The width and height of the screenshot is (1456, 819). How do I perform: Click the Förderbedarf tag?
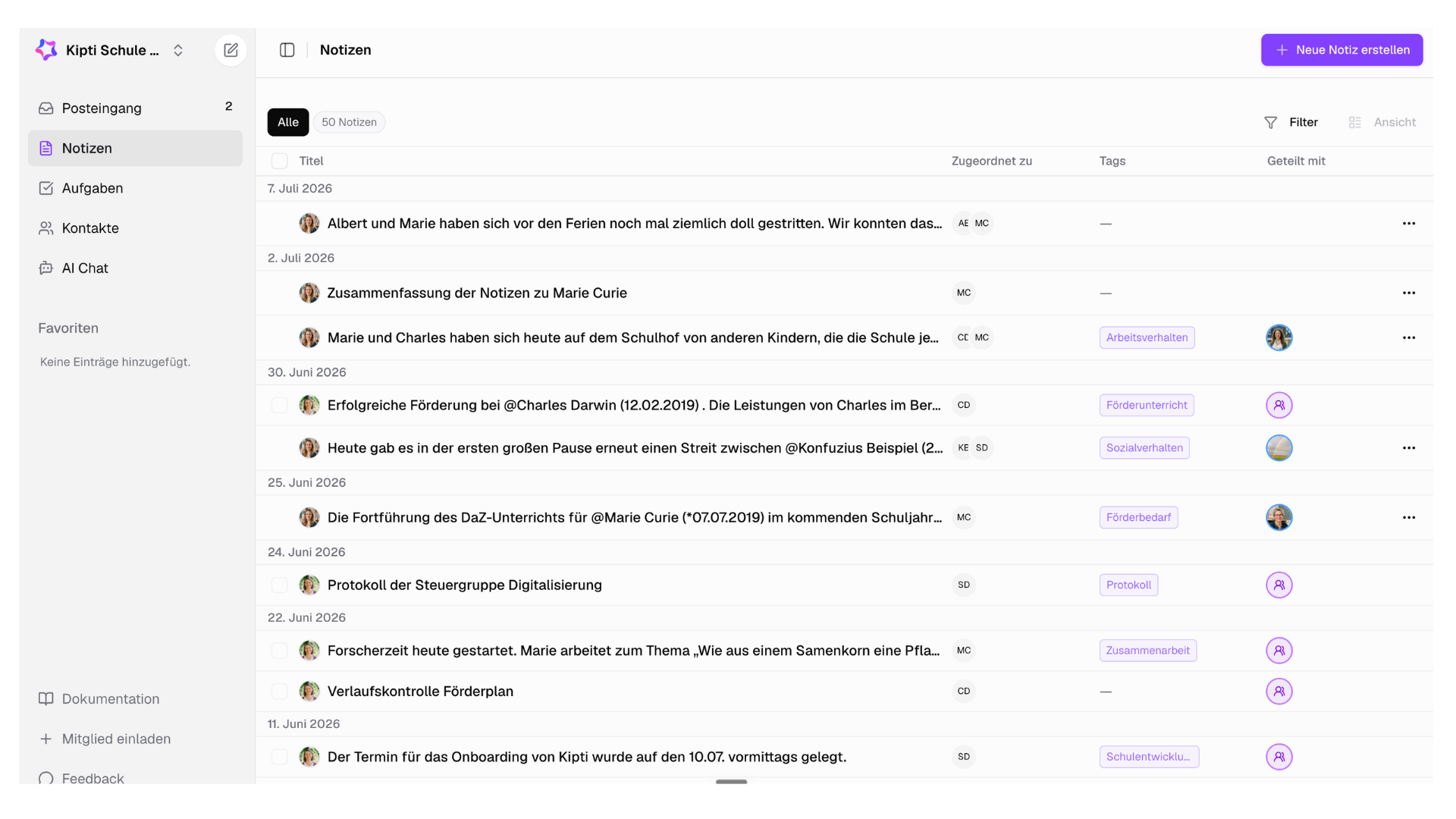[x=1138, y=518]
